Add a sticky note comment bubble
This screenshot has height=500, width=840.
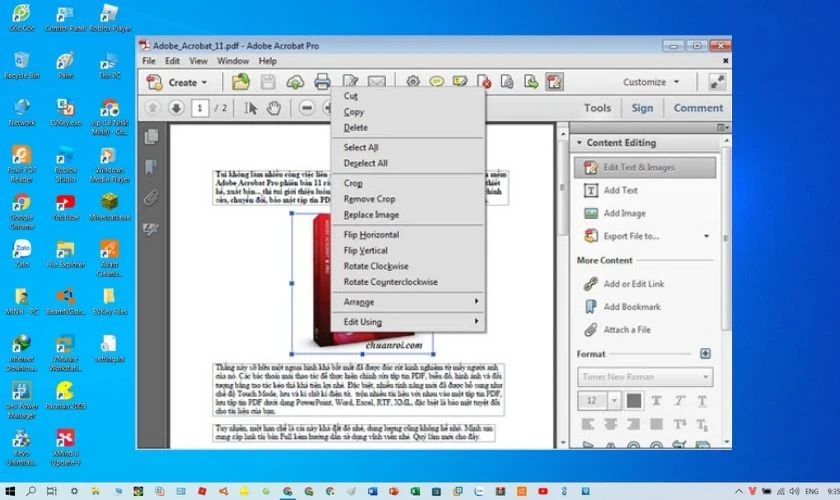437,81
